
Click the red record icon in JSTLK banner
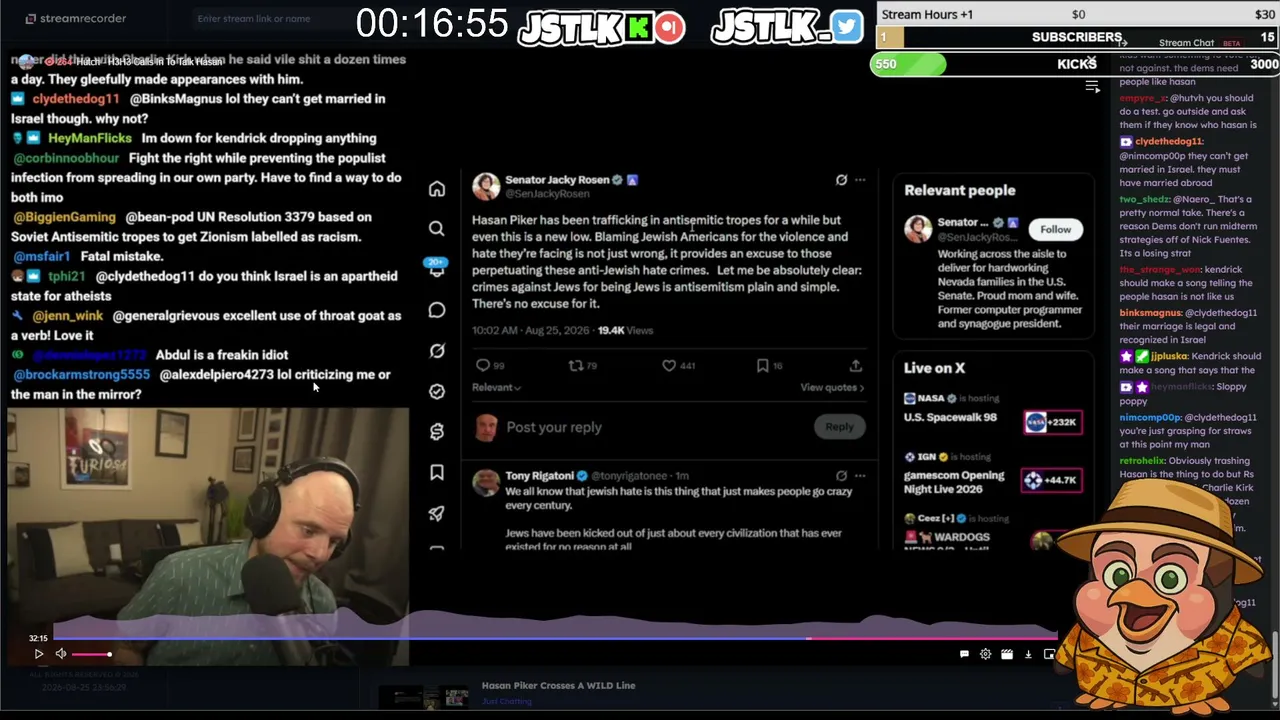[x=670, y=28]
